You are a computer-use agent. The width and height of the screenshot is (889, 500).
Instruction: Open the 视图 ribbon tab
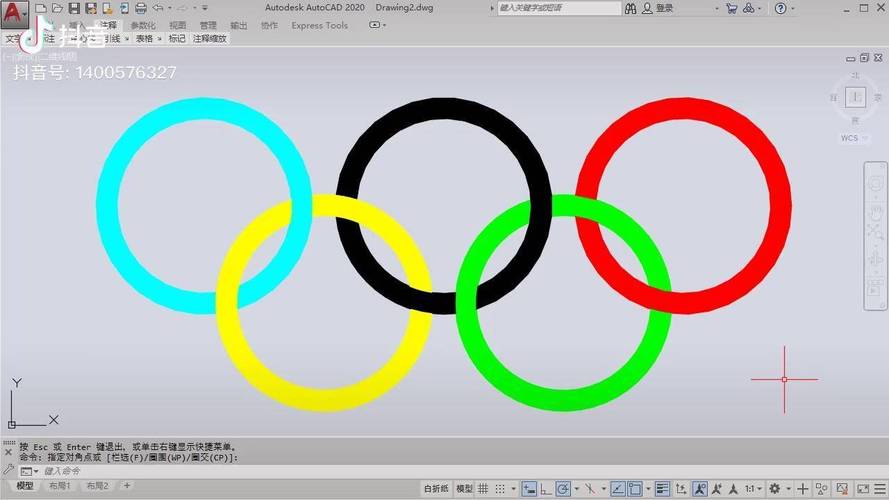tap(177, 26)
